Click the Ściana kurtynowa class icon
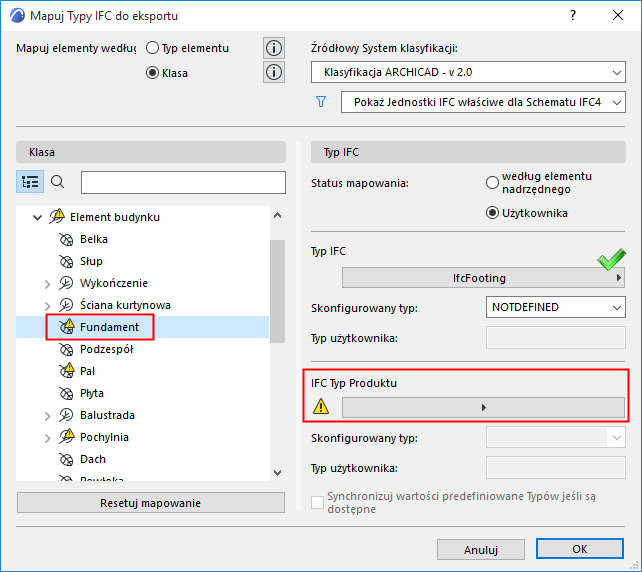Image resolution: width=642 pixels, height=572 pixels. pyautogui.click(x=66, y=305)
